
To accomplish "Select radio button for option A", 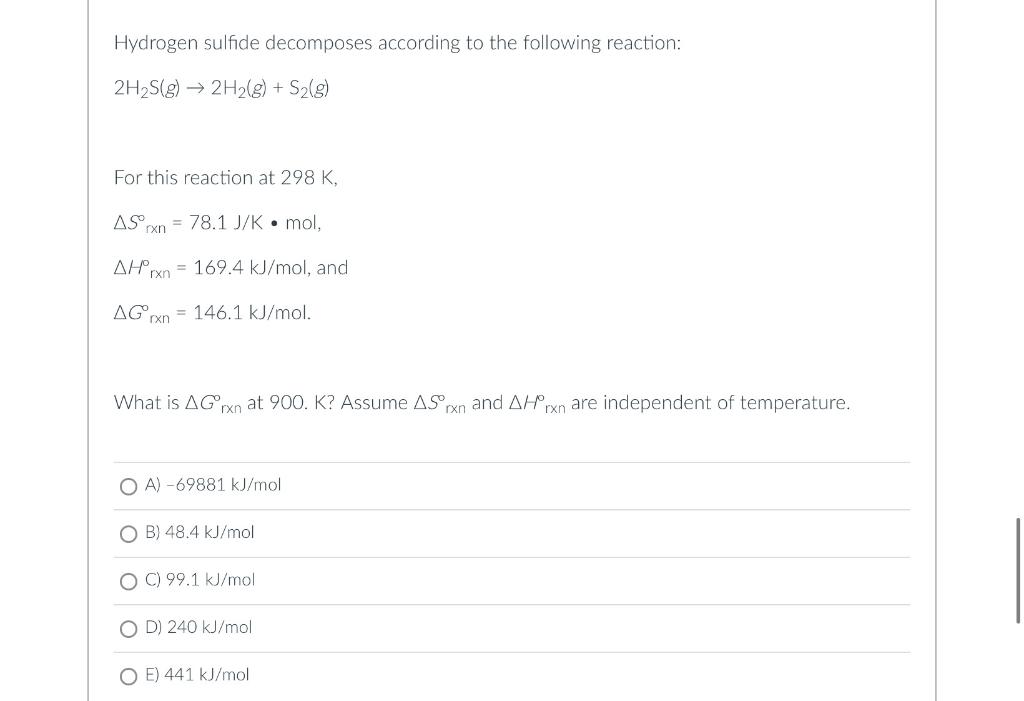I will [129, 486].
